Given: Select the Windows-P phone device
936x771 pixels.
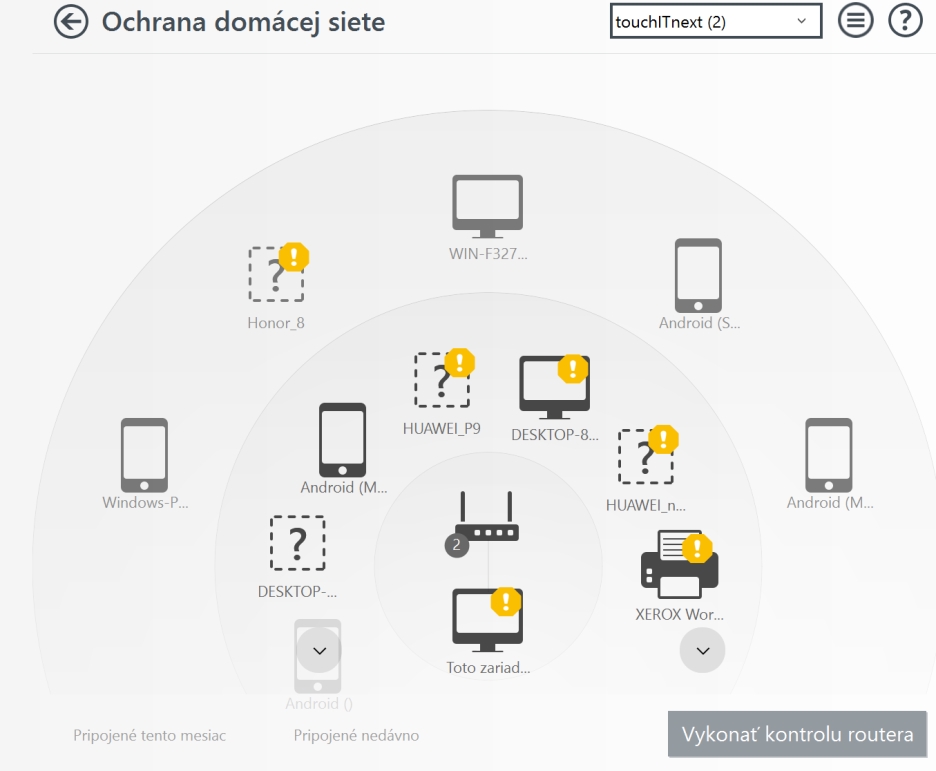Looking at the screenshot, I should pos(145,455).
